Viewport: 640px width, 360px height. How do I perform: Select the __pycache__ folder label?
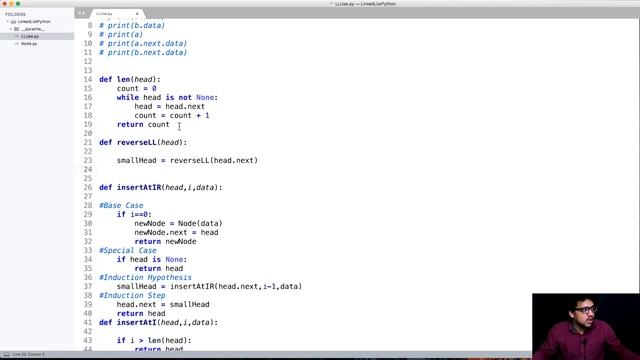33,29
